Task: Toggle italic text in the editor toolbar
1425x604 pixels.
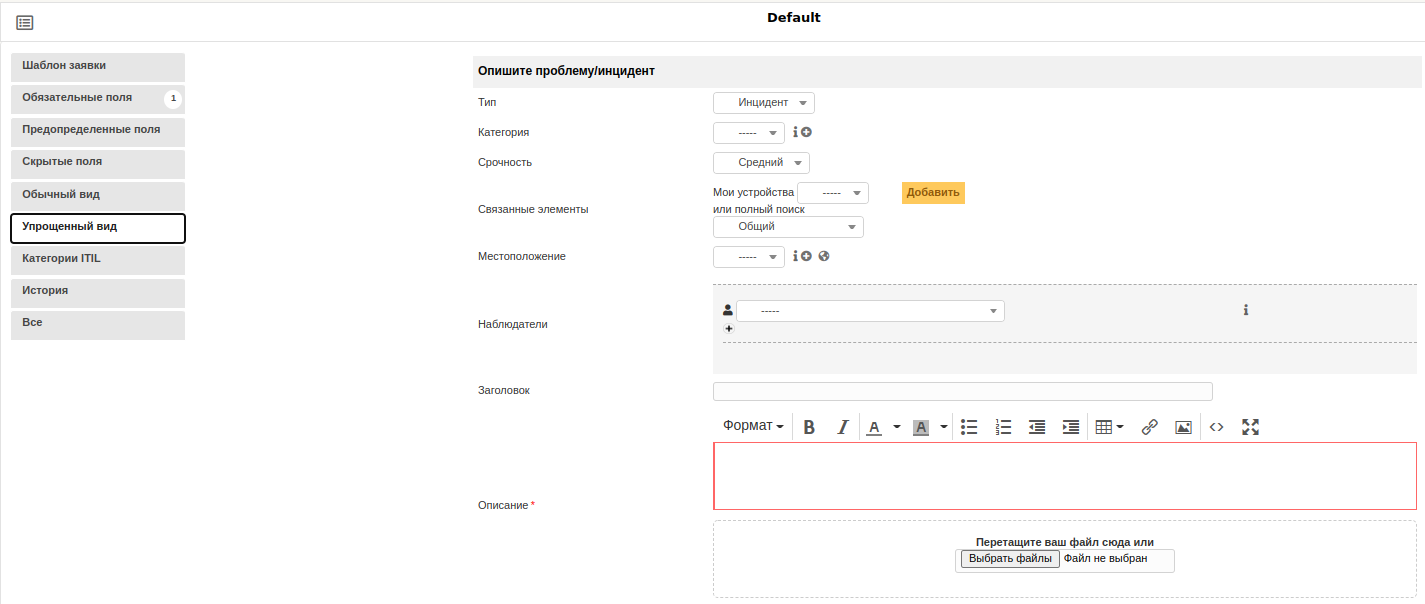Action: point(842,427)
